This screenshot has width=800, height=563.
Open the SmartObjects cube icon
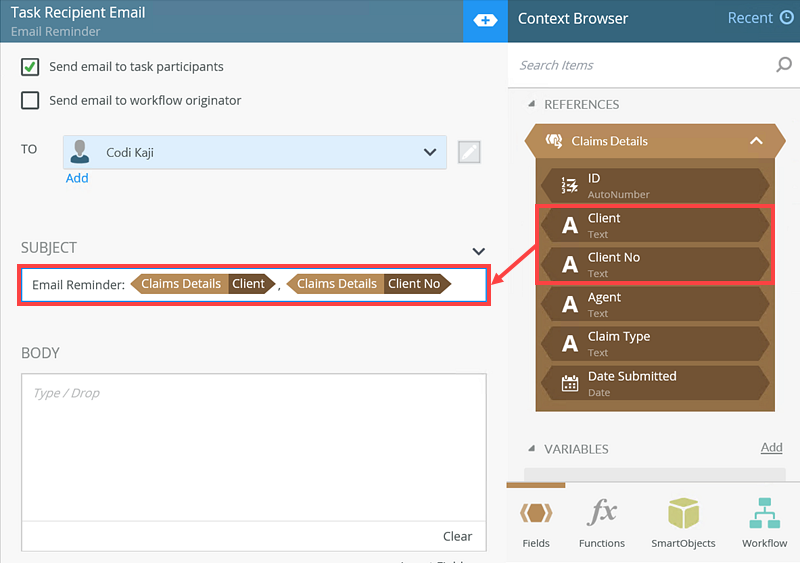[683, 513]
